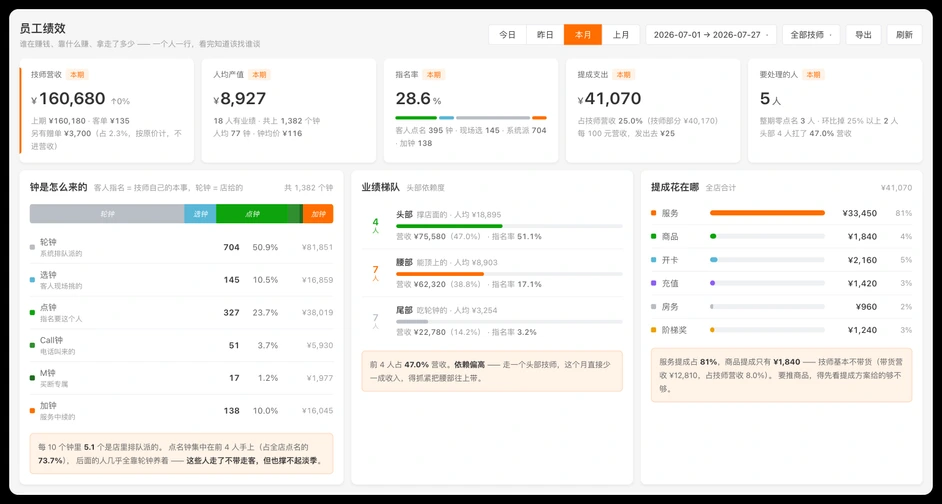Click the green swatch beside Call钟 row
942x504 pixels.
click(x=32, y=345)
